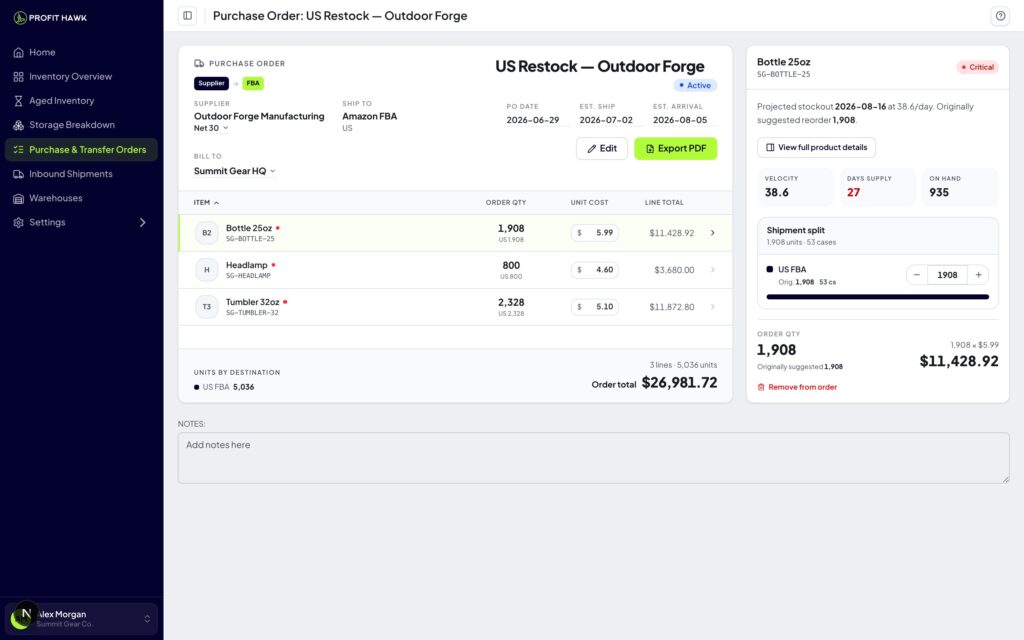Select Purchase & Transfer Orders menu item
1024x640 pixels.
tap(81, 150)
